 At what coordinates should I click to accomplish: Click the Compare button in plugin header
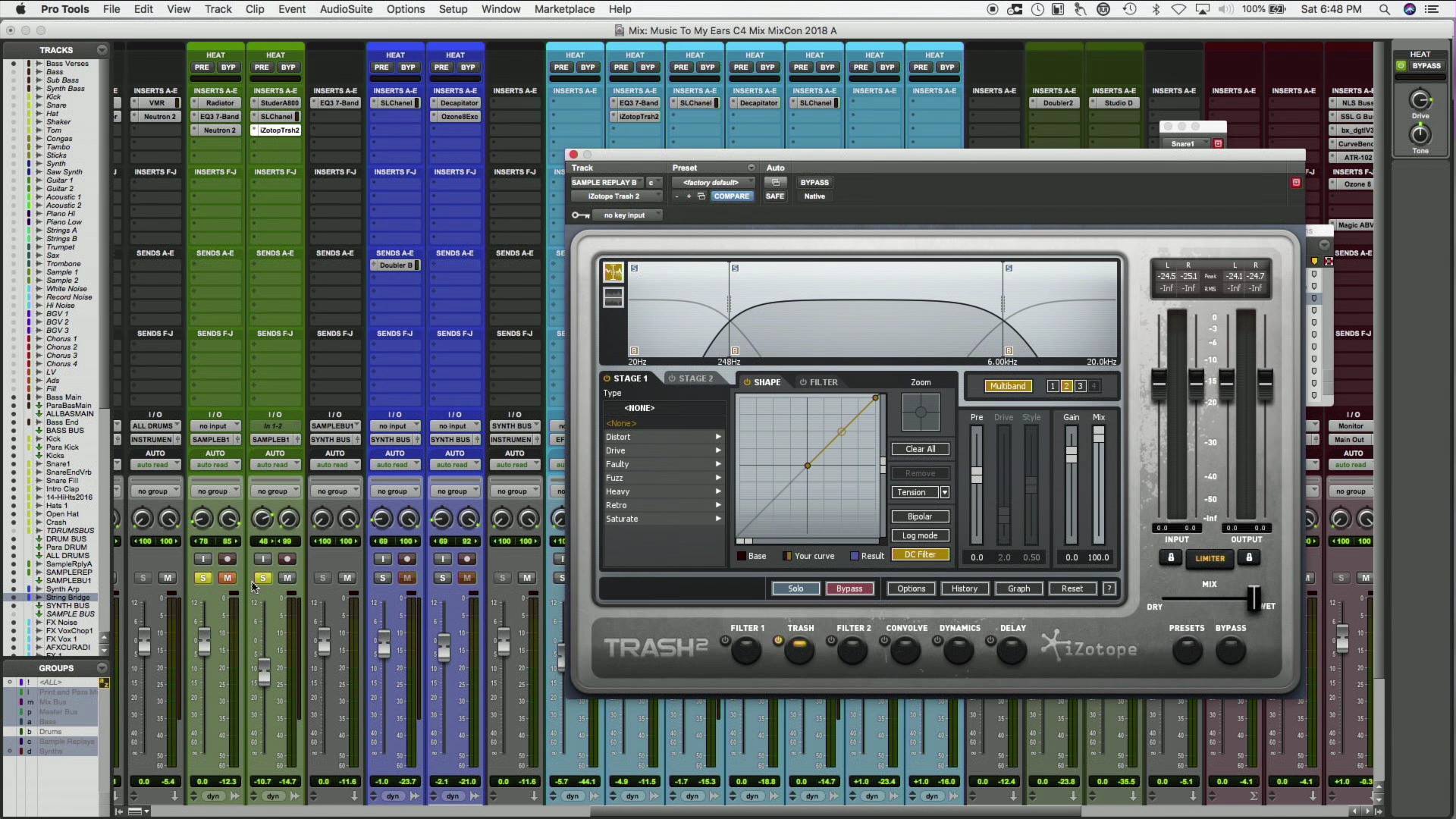point(731,196)
